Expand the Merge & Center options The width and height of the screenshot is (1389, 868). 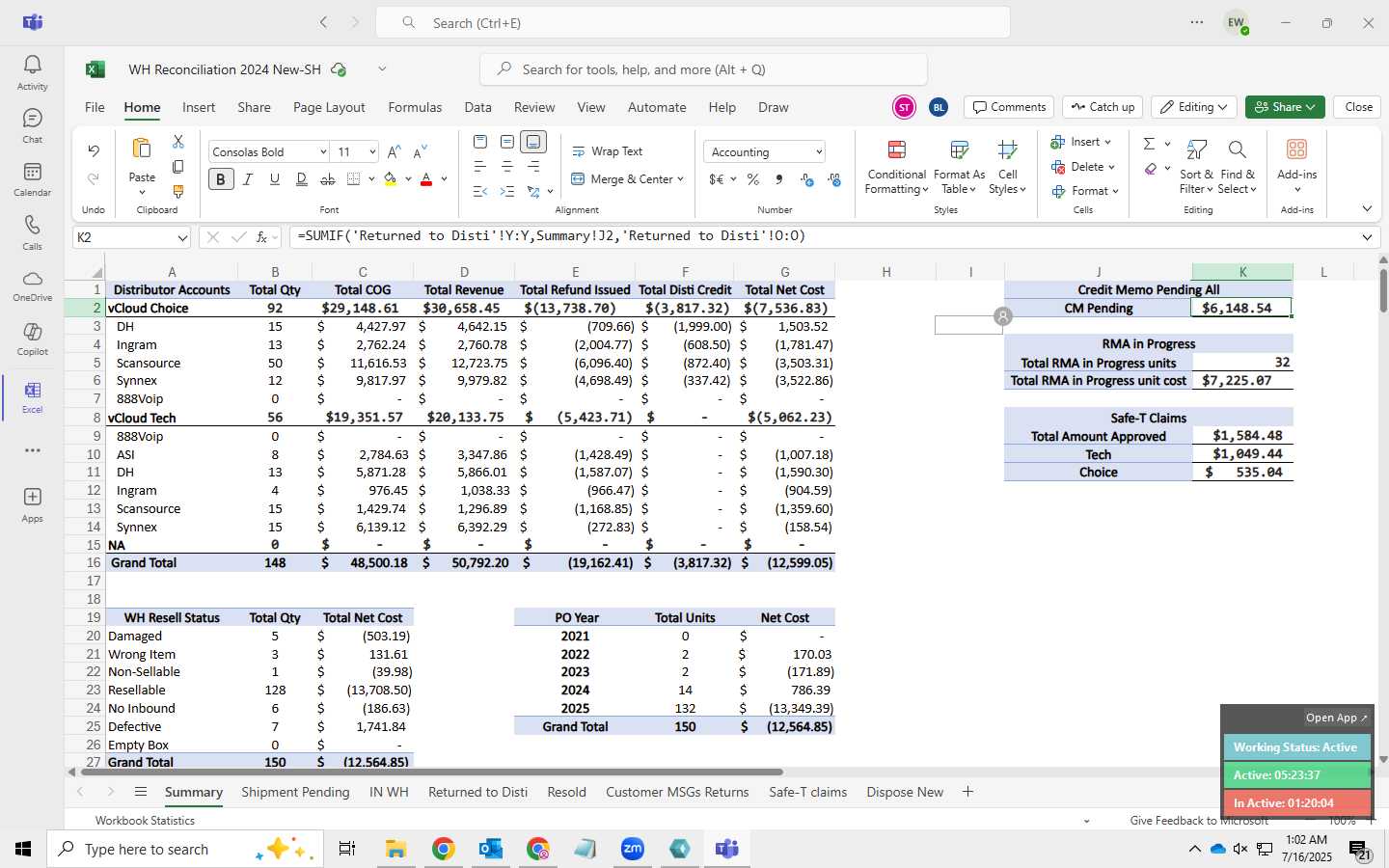coord(680,179)
